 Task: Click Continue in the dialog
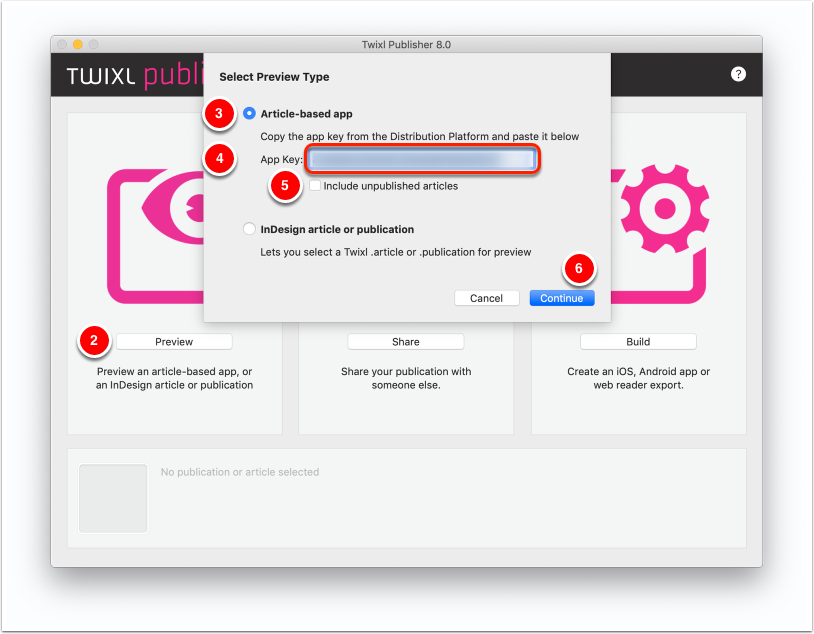[562, 298]
